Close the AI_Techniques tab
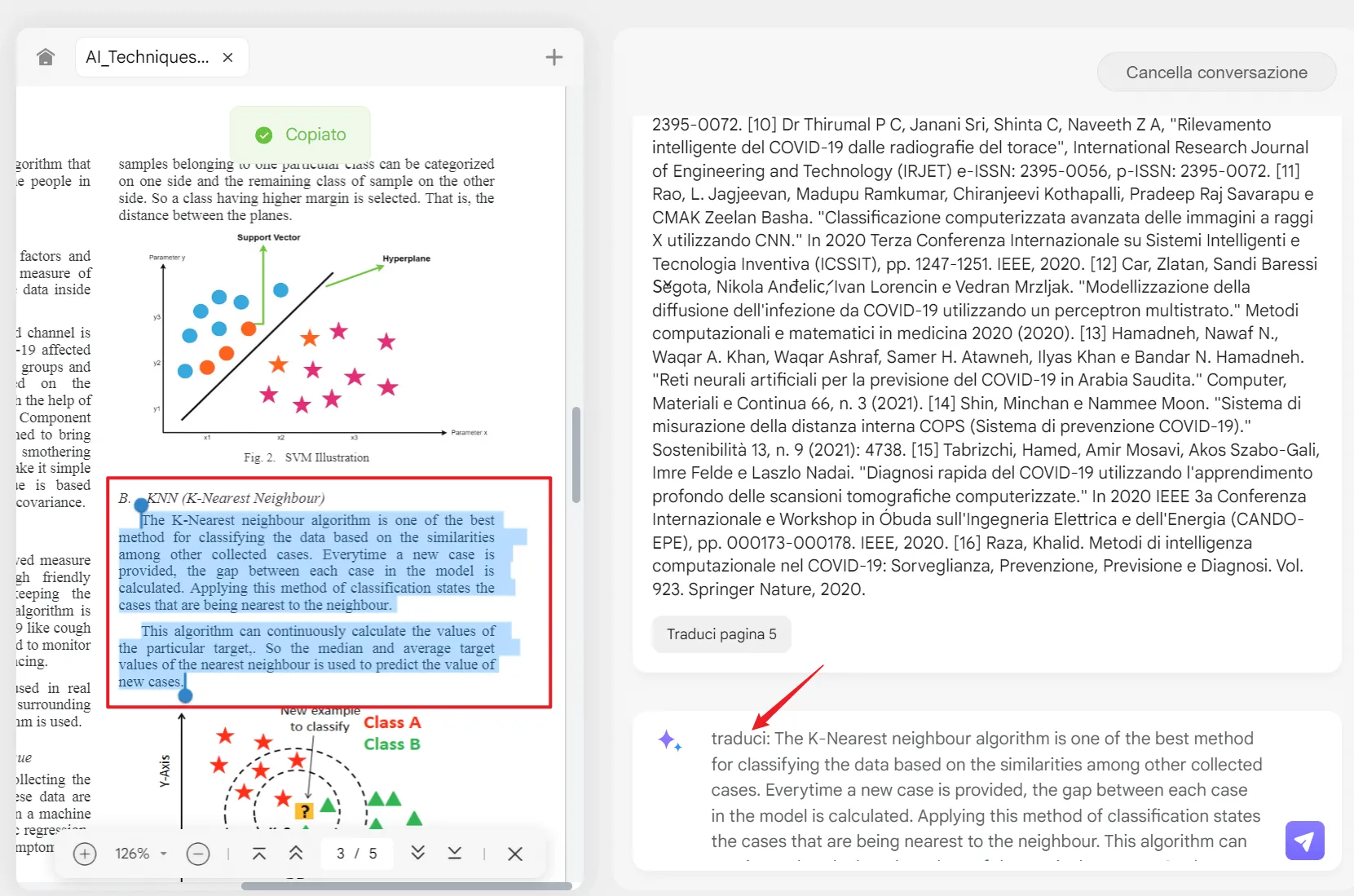Image resolution: width=1354 pixels, height=896 pixels. (228, 57)
